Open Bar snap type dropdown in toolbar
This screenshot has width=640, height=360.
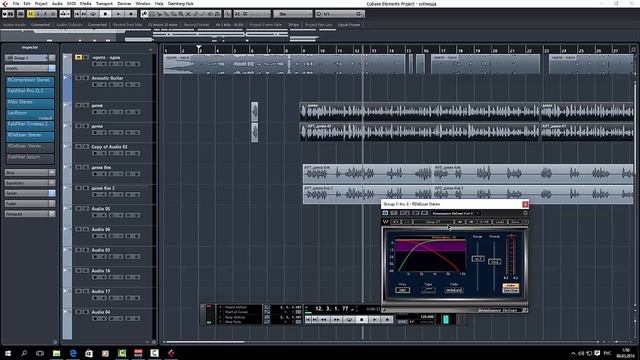click(x=293, y=14)
